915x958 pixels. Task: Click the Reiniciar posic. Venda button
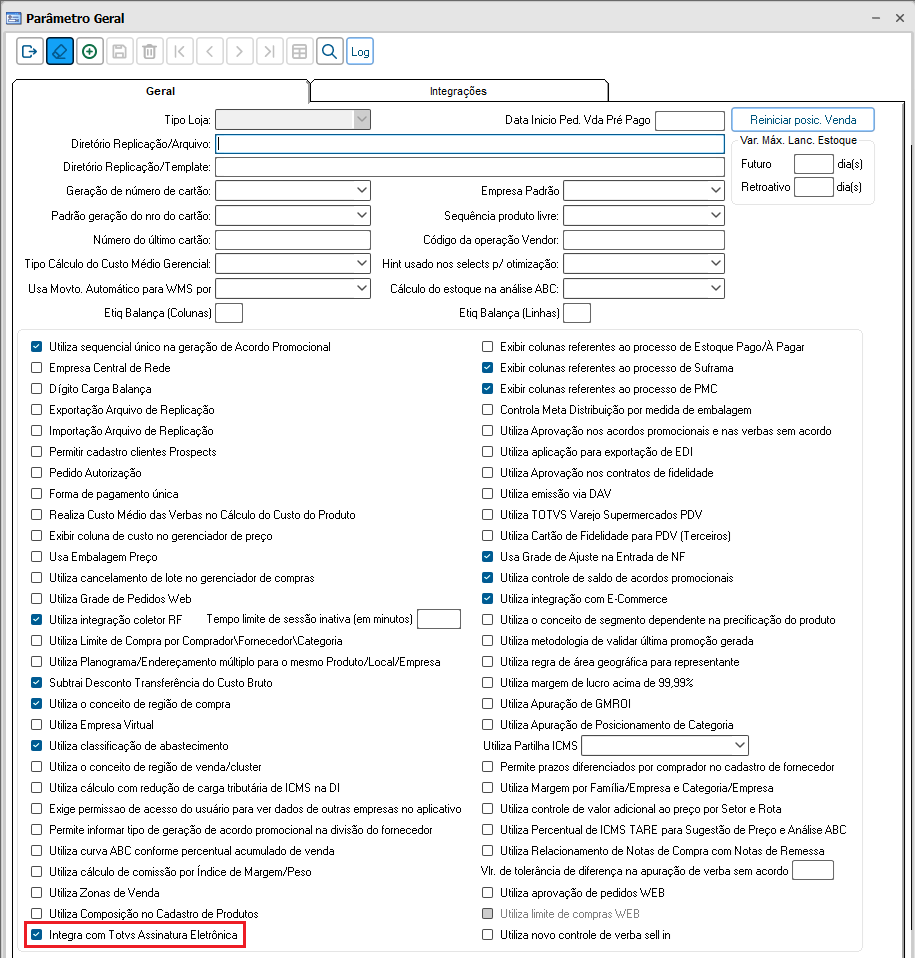(803, 120)
